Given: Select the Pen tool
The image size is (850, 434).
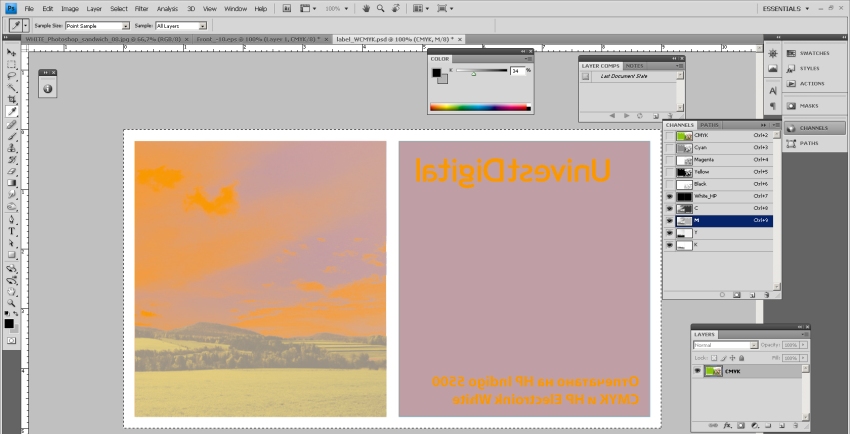Looking at the screenshot, I should (x=11, y=219).
